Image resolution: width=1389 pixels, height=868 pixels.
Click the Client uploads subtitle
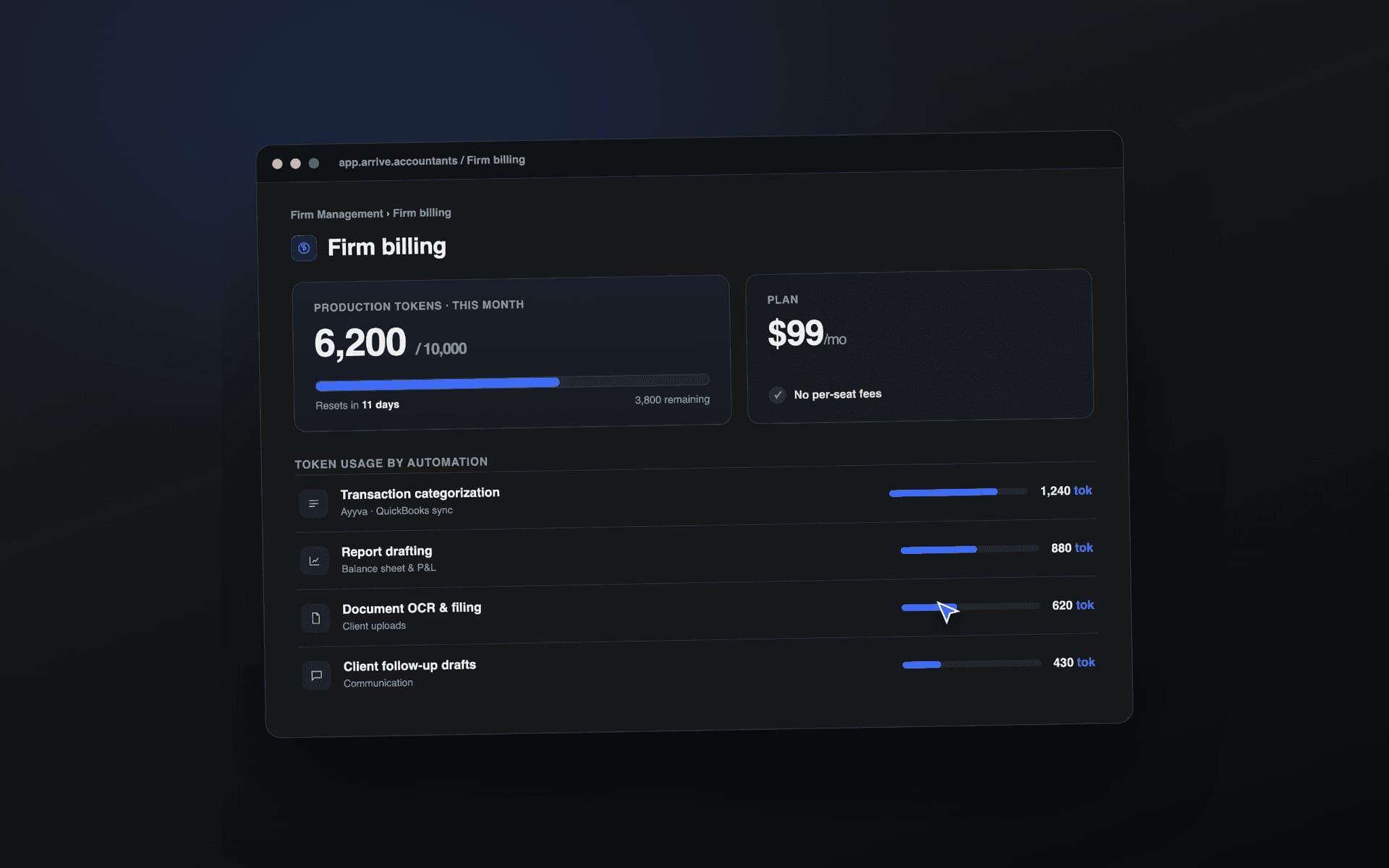[x=374, y=626]
